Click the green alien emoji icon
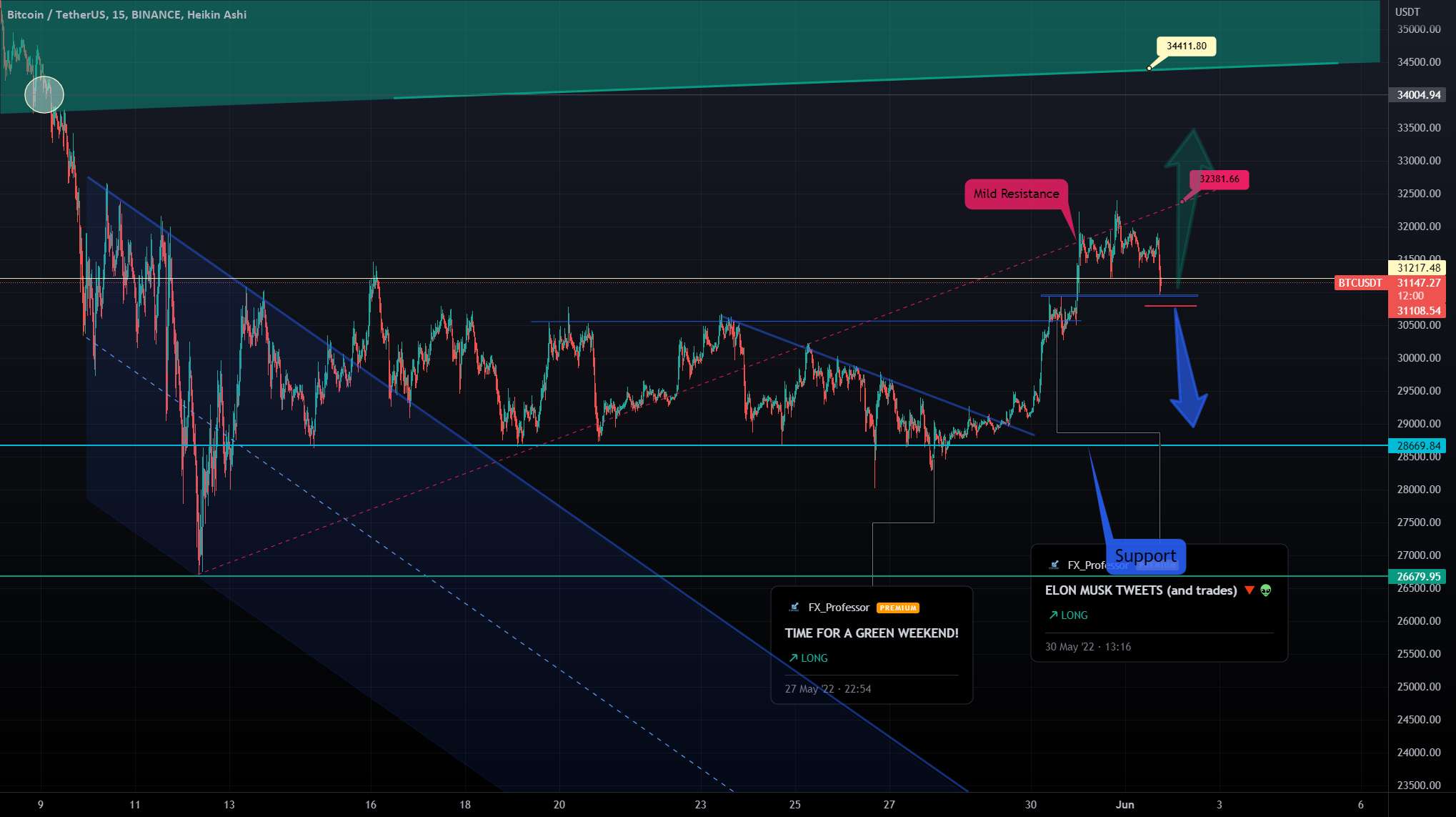This screenshot has height=817, width=1456. click(x=1266, y=590)
